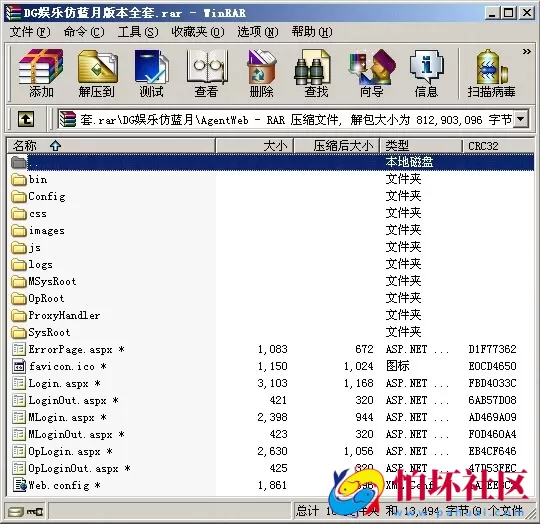540x524 pixels.
Task: Click the status bar drive and key icon
Action: 25,512
